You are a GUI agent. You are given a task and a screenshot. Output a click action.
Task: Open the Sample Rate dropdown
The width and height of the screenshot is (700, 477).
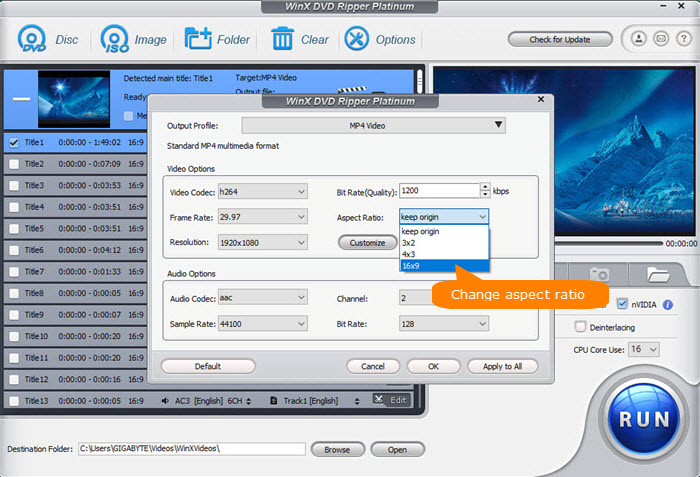tap(262, 323)
